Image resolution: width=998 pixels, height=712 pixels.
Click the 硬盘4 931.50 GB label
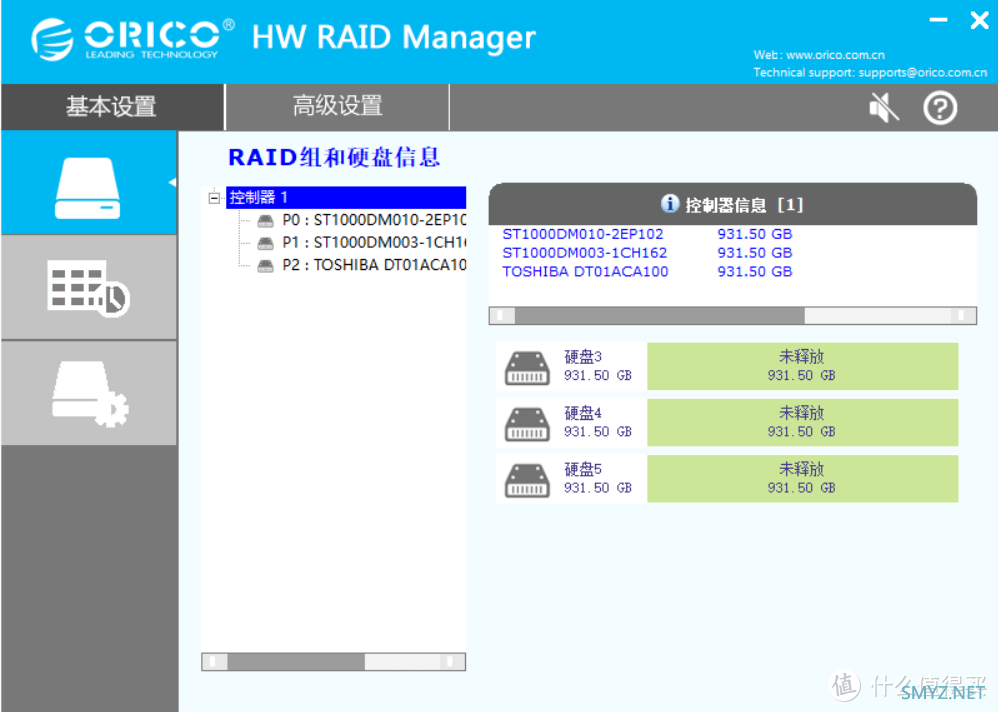click(597, 422)
